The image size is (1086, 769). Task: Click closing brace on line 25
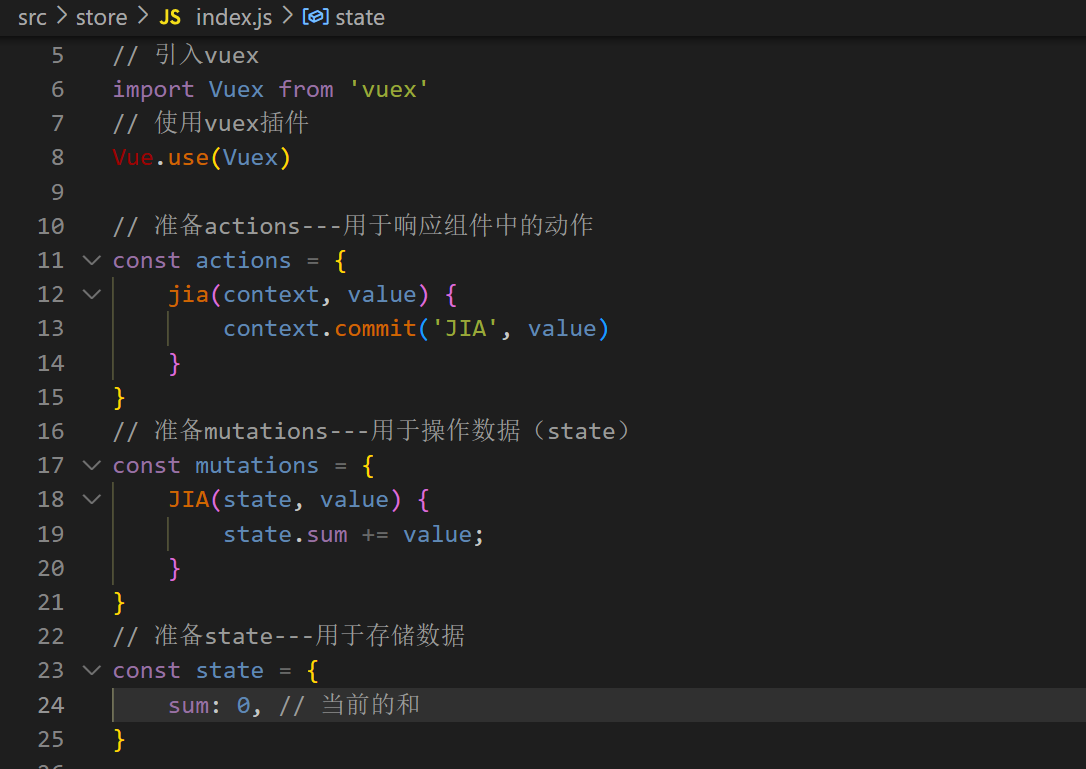[x=119, y=739]
